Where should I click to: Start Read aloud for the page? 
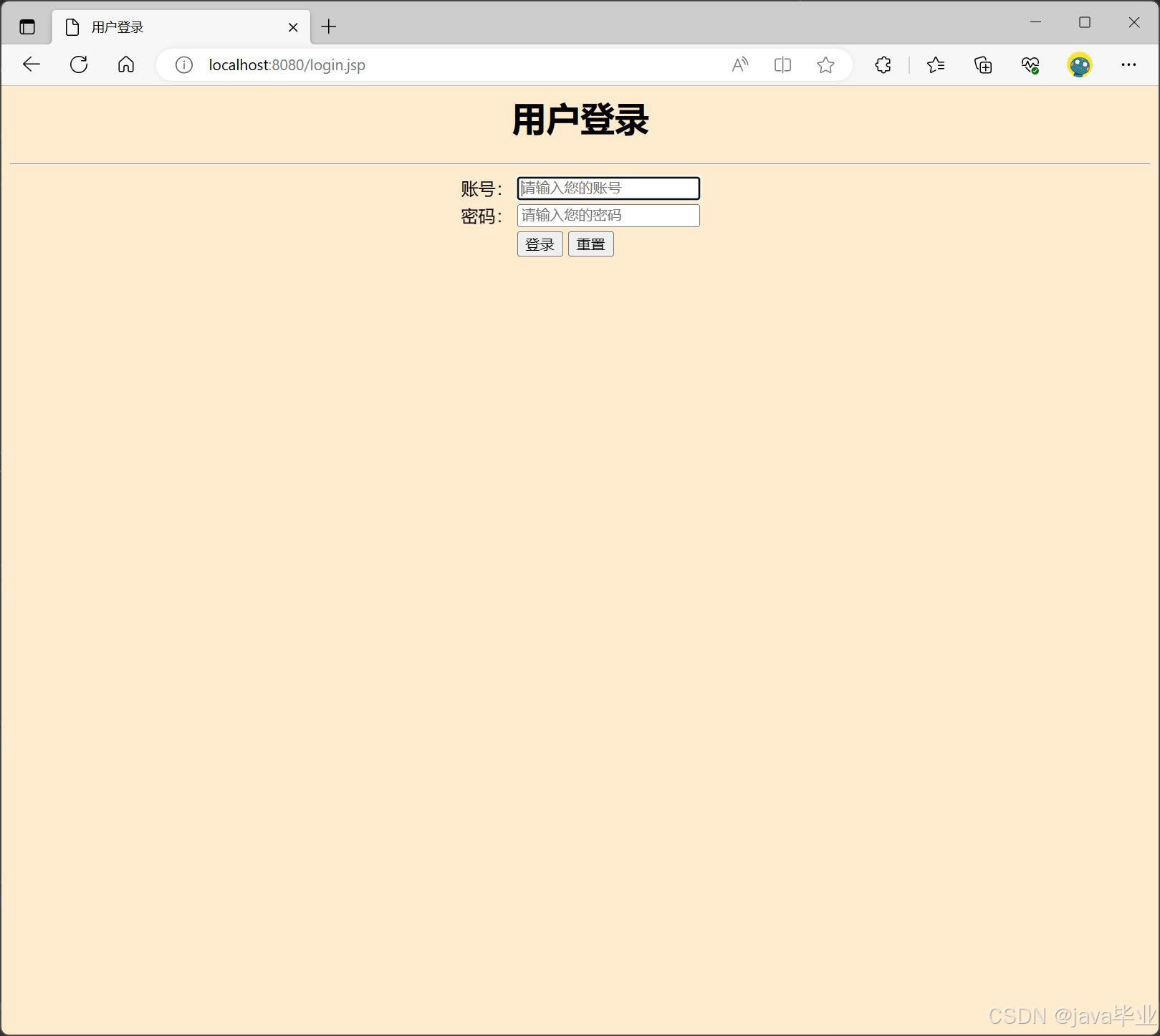click(739, 64)
